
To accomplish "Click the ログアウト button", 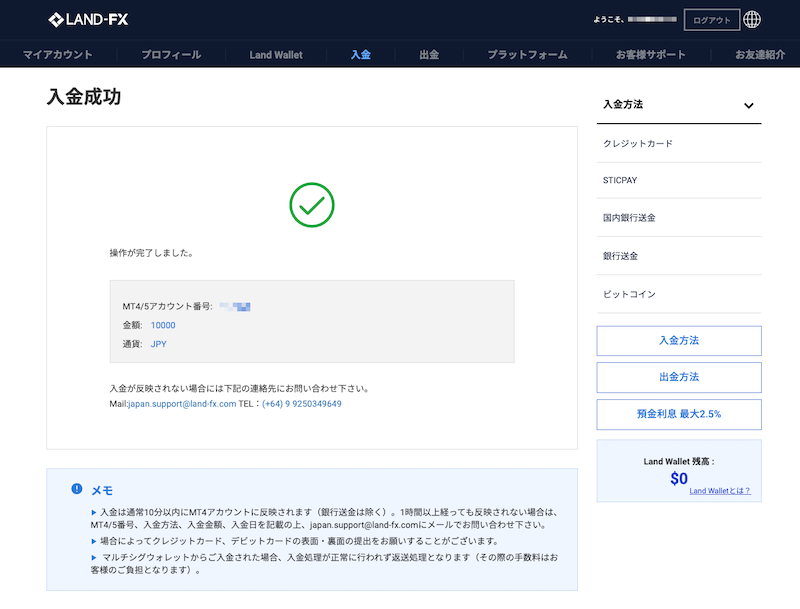I will (711, 20).
